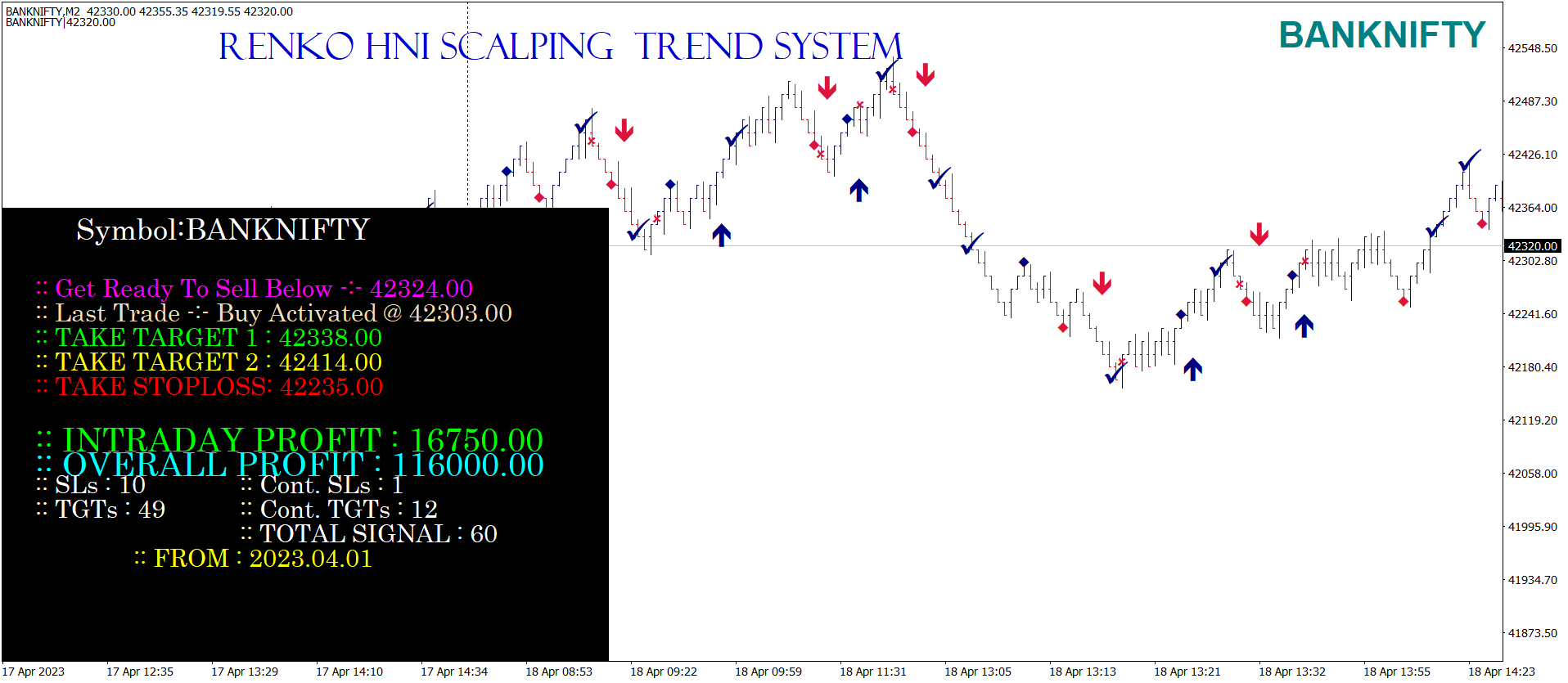The height and width of the screenshot is (683, 1568).
Task: Click the BANKNIFTY,M2 OHLC header line
Action: 149,11
